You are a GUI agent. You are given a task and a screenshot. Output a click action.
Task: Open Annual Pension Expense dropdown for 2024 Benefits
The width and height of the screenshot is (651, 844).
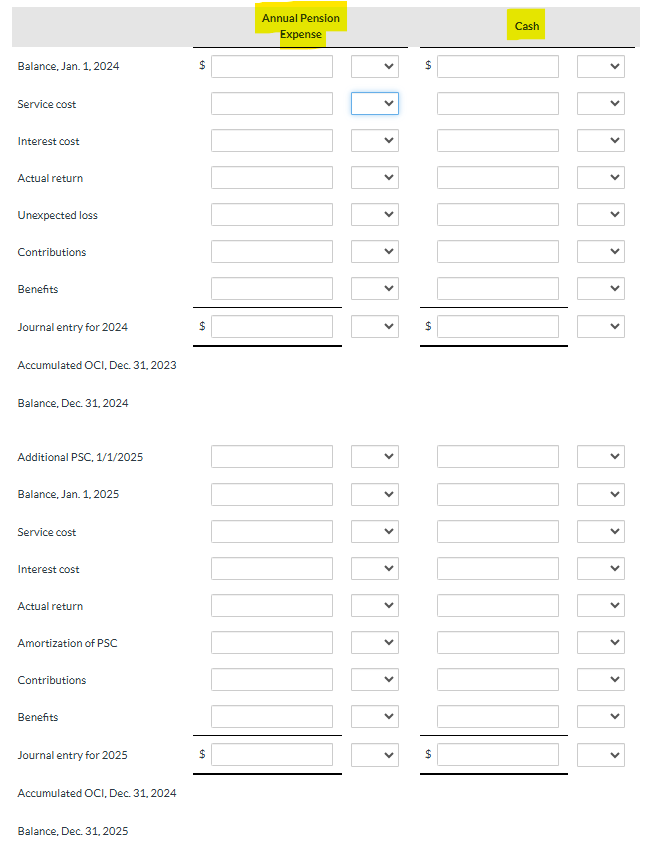pyautogui.click(x=375, y=289)
